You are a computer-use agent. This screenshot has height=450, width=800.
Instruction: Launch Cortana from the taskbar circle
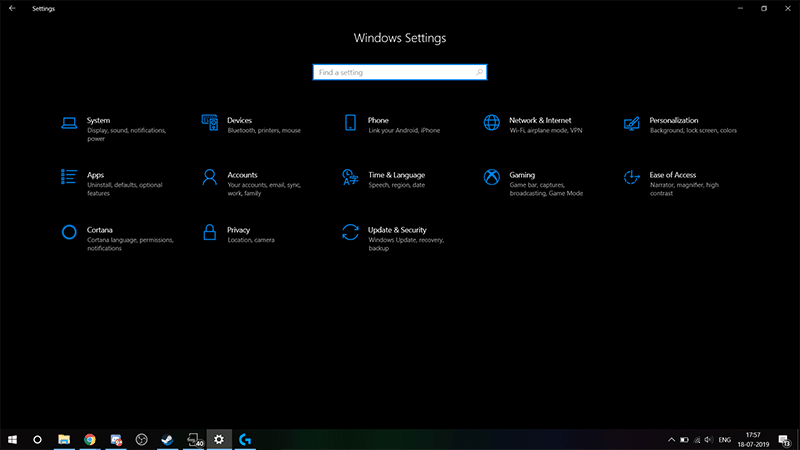click(x=37, y=439)
